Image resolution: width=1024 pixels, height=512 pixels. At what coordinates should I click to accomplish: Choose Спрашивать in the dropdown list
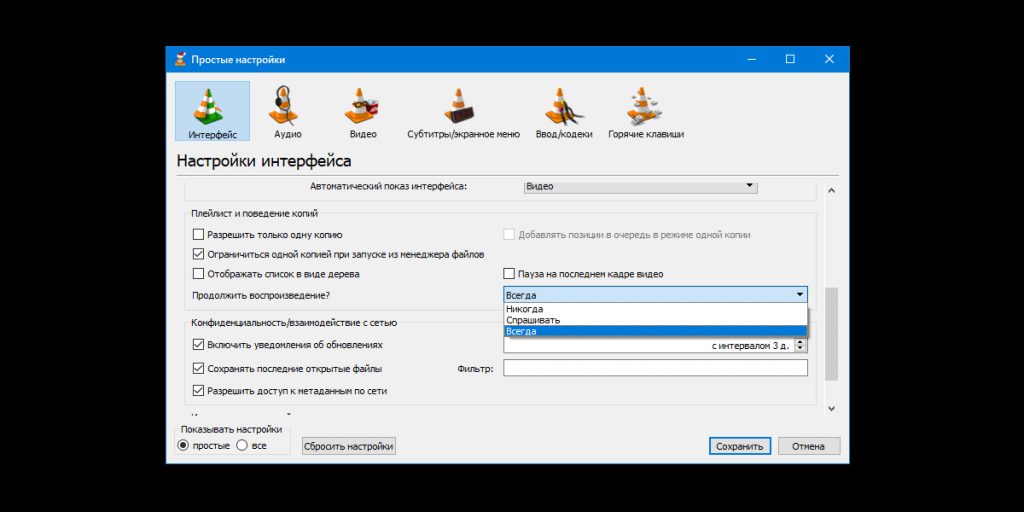[655, 320]
